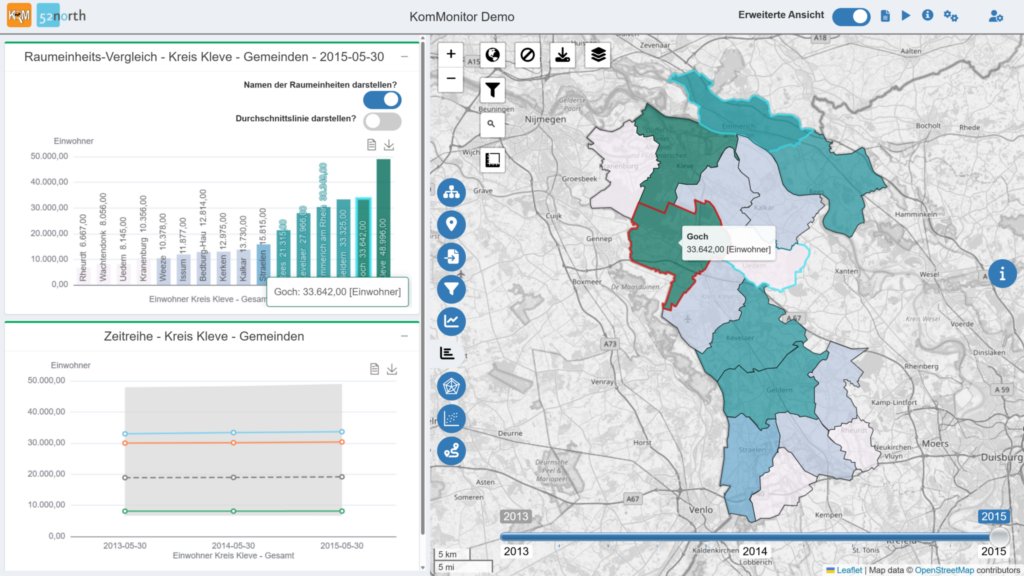The height and width of the screenshot is (576, 1024).
Task: Zoom in on the map
Action: click(x=451, y=54)
